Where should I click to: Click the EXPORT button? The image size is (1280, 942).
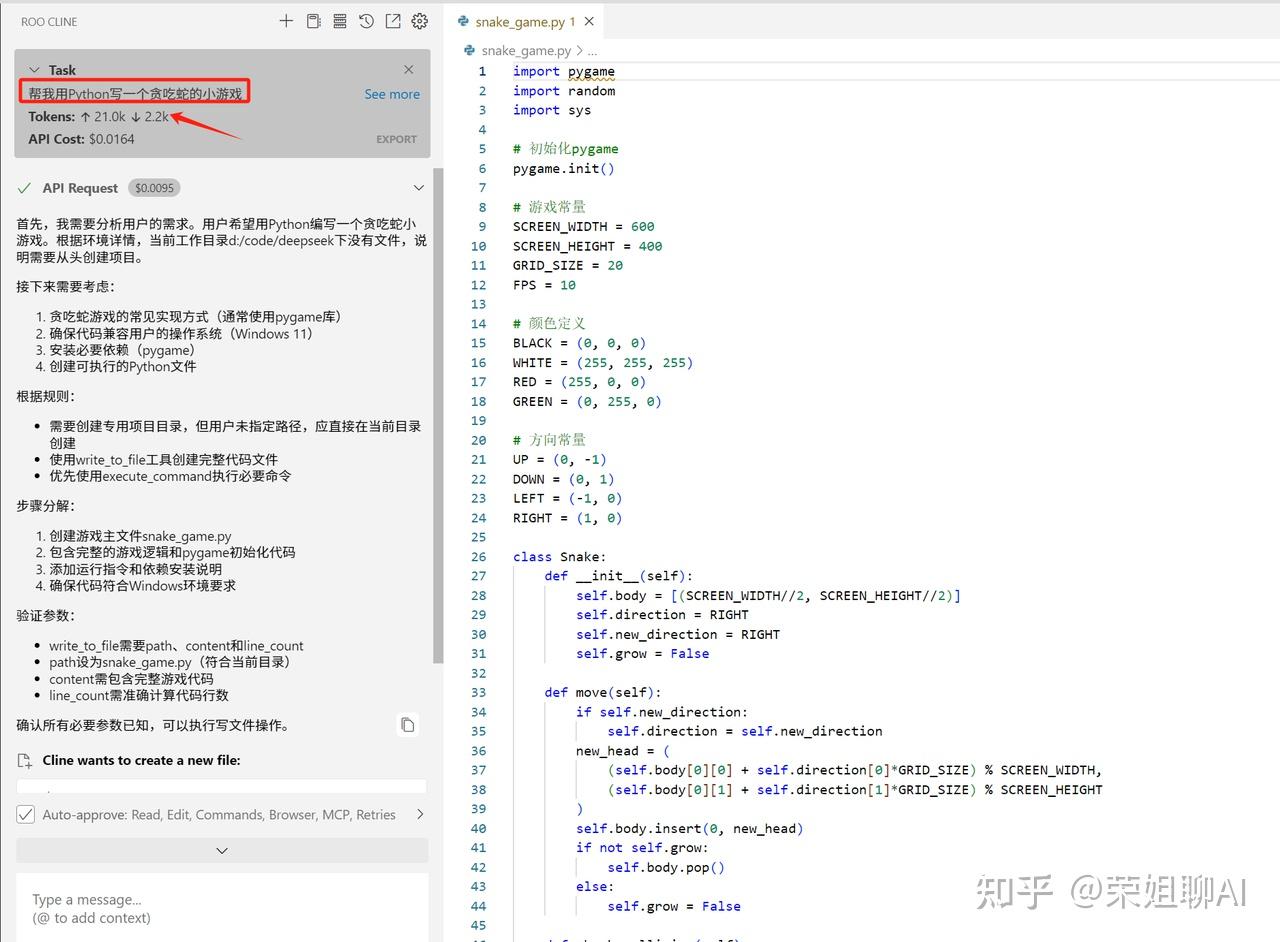point(396,139)
